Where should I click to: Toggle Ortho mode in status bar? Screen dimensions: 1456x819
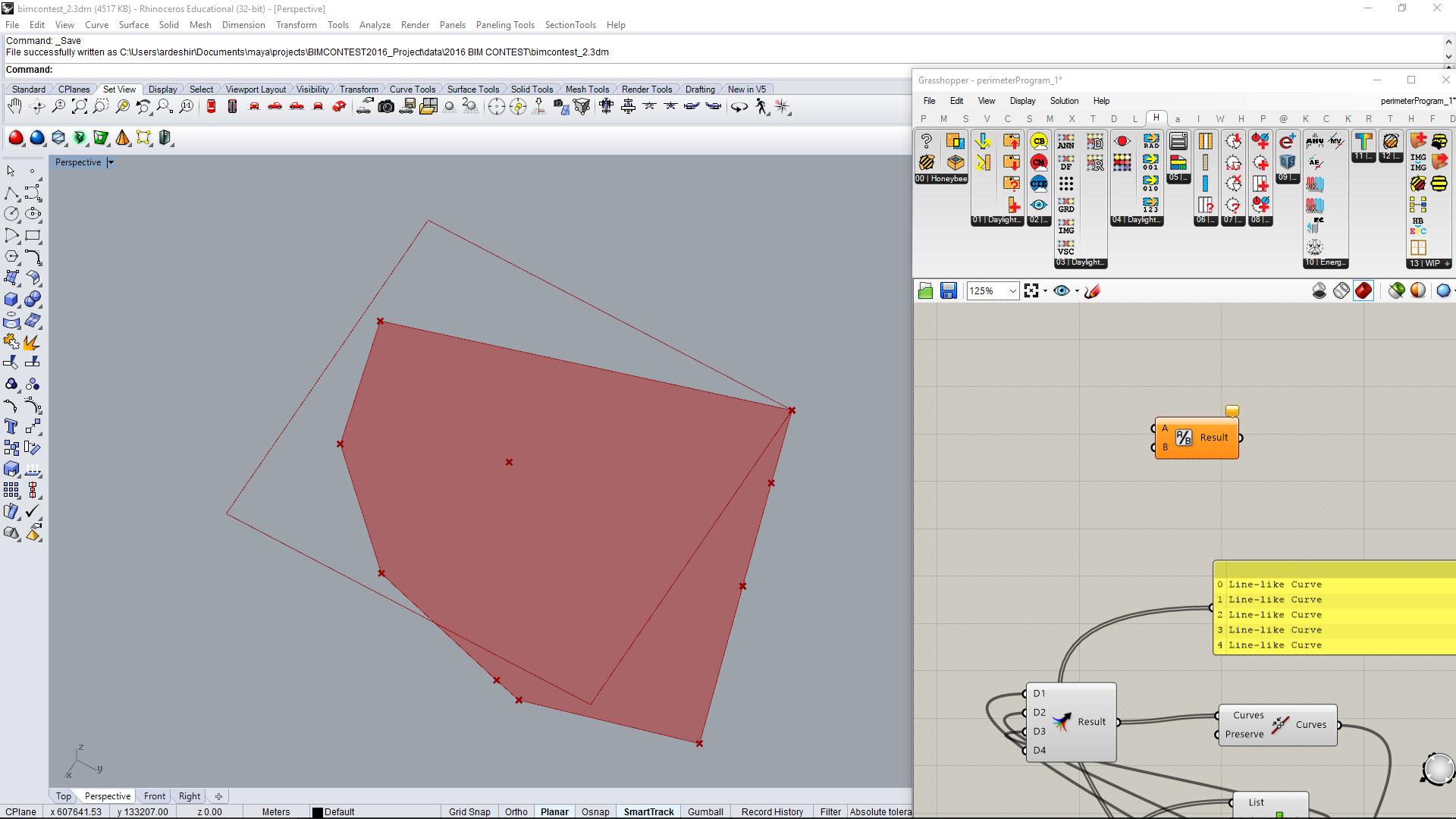516,811
